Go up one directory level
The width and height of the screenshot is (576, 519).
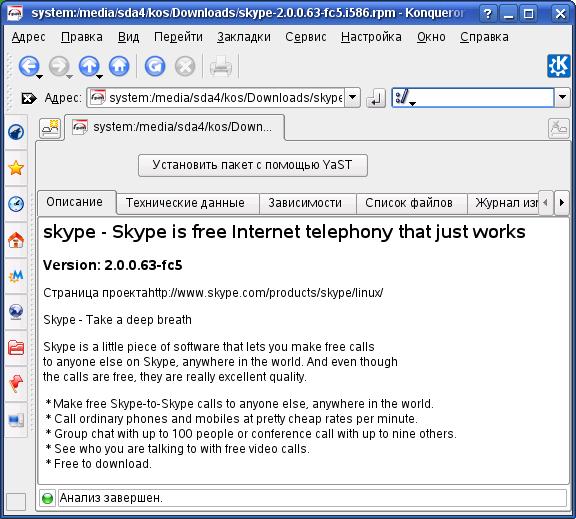point(89,66)
